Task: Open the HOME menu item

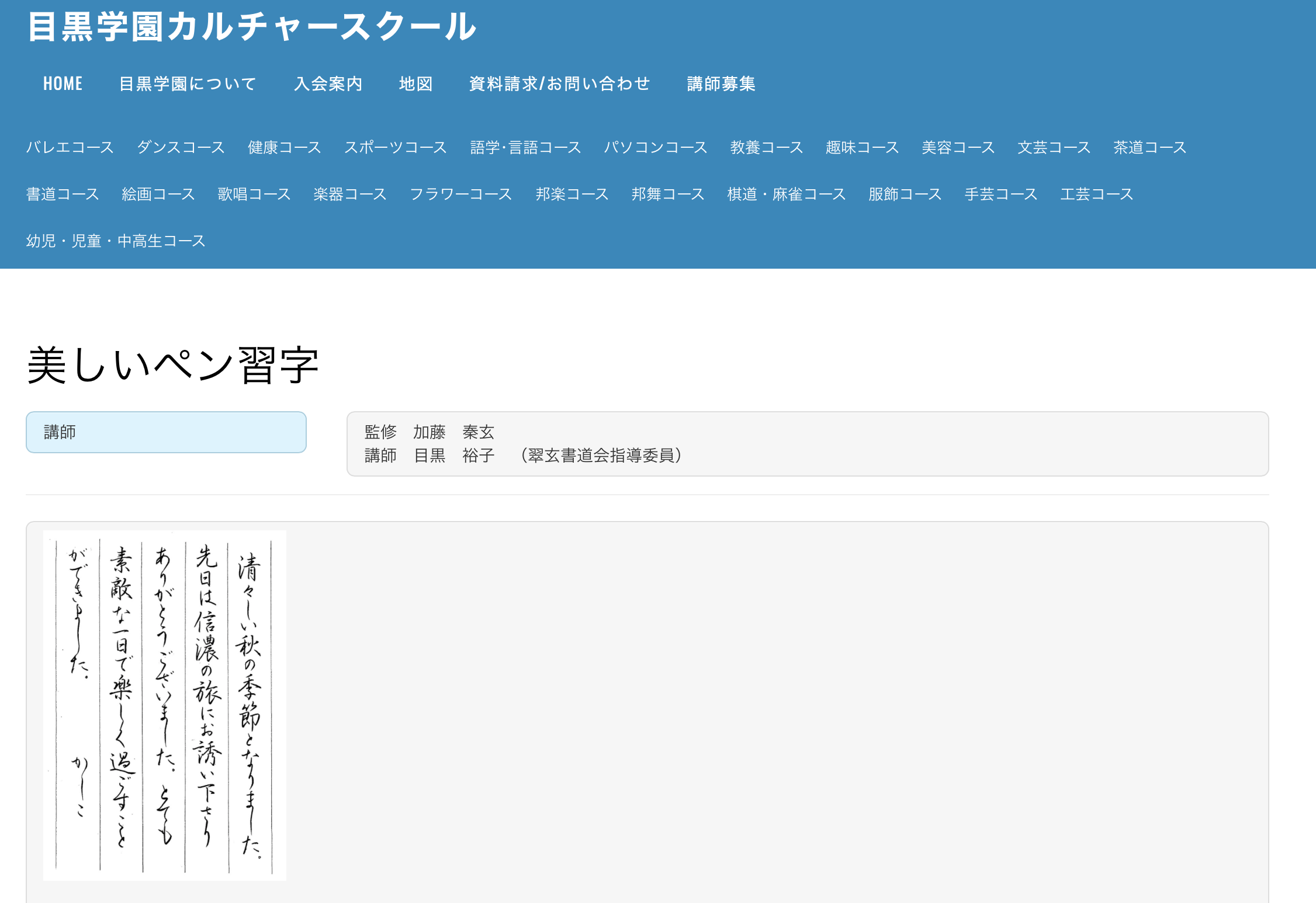Action: [63, 84]
